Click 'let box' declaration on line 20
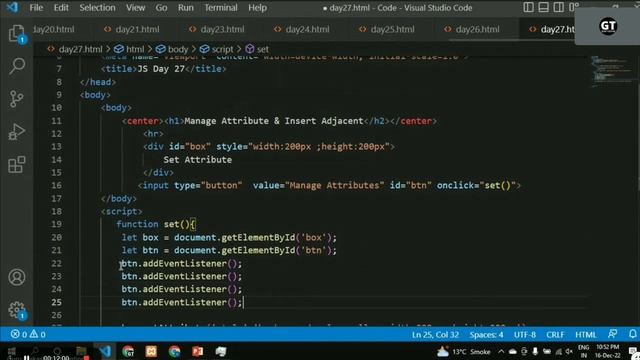The height and width of the screenshot is (360, 640). click(140, 238)
